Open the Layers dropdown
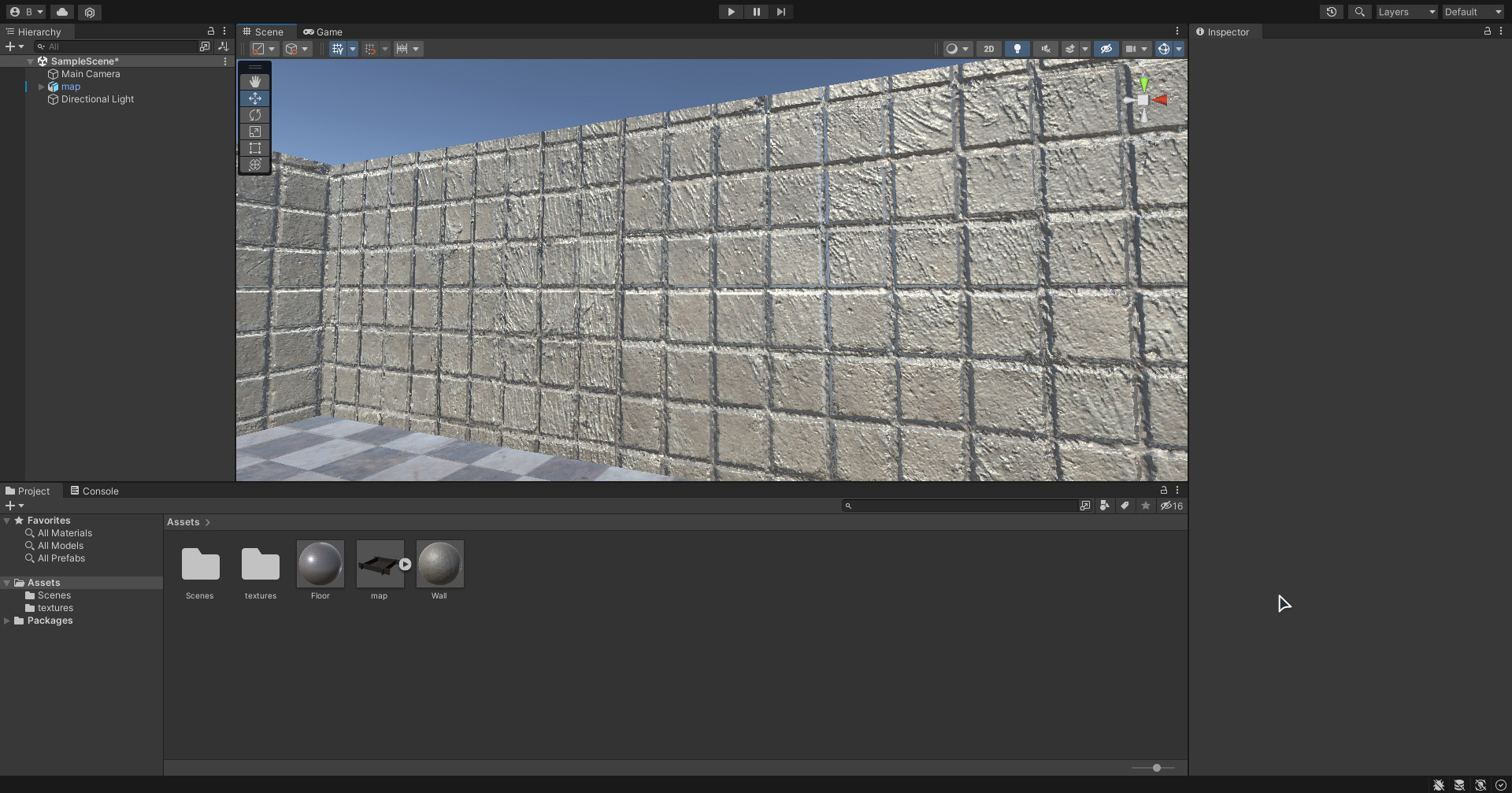 click(1406, 12)
